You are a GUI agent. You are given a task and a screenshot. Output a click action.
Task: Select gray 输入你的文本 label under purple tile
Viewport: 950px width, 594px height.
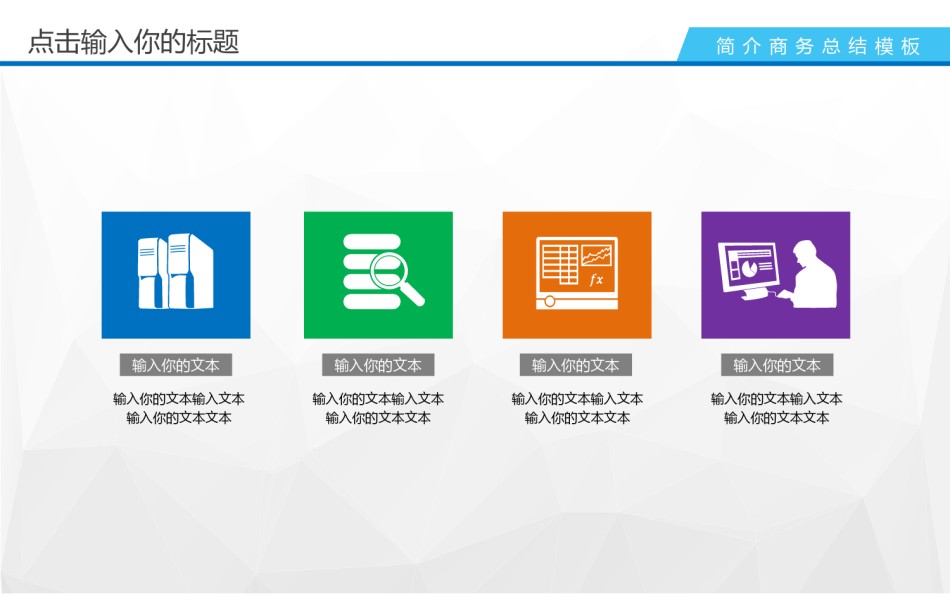click(777, 365)
